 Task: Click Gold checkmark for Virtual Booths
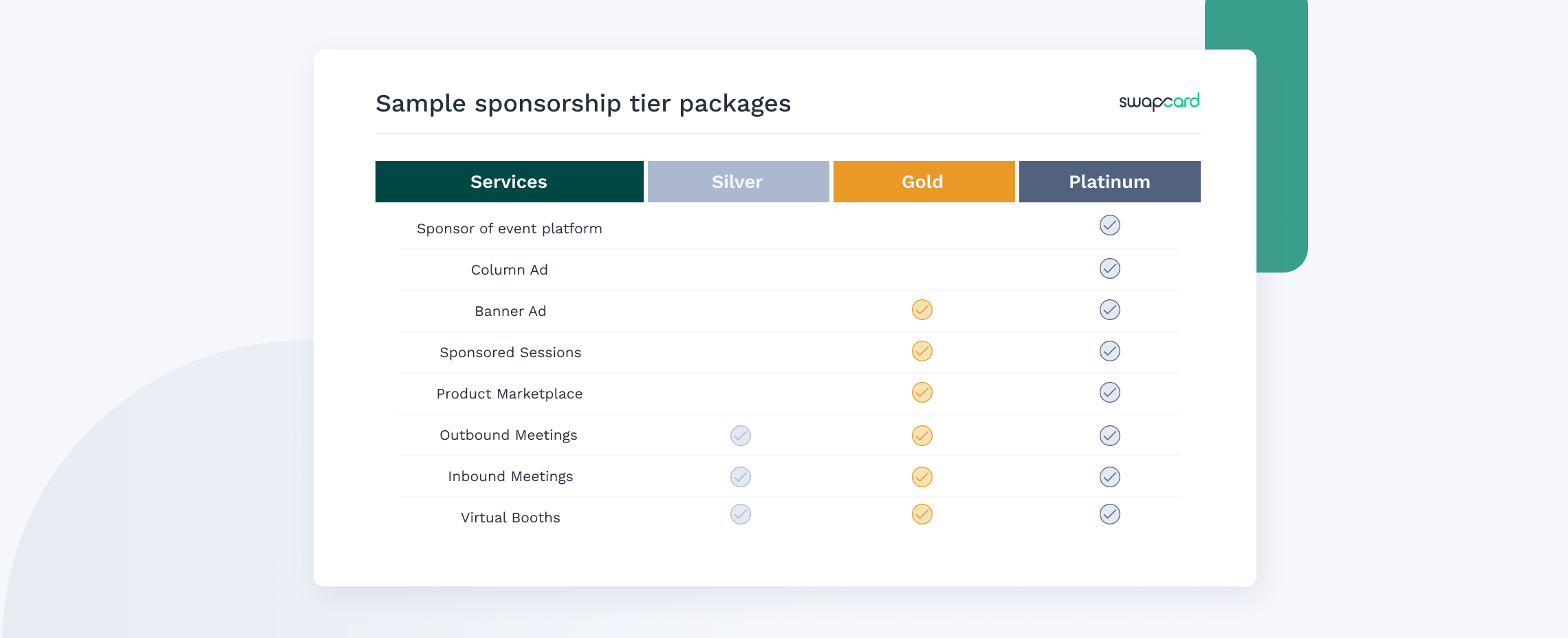[922, 514]
